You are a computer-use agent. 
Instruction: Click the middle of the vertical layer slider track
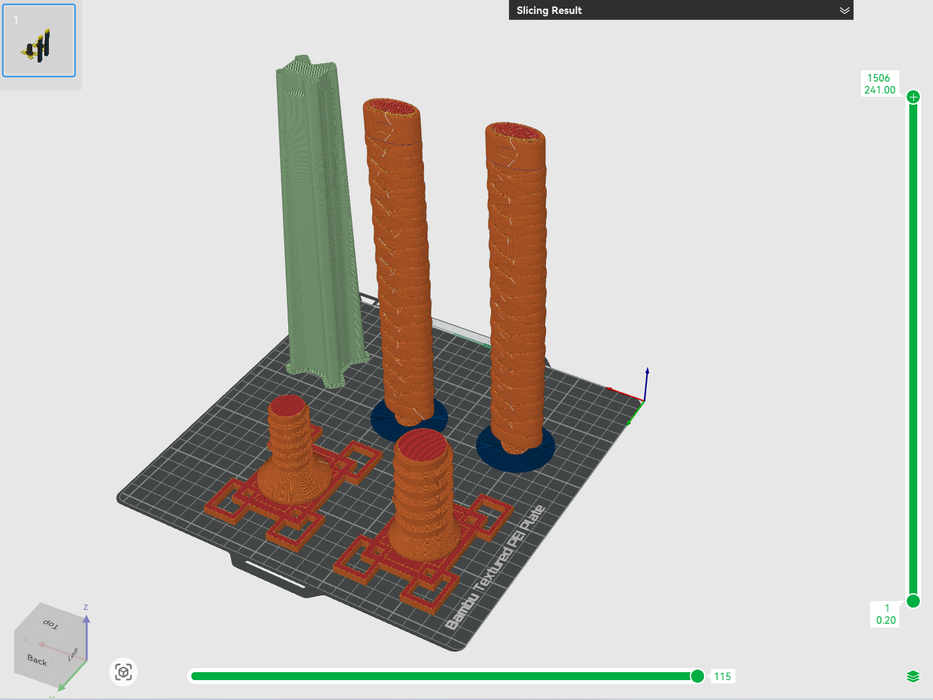coord(913,350)
